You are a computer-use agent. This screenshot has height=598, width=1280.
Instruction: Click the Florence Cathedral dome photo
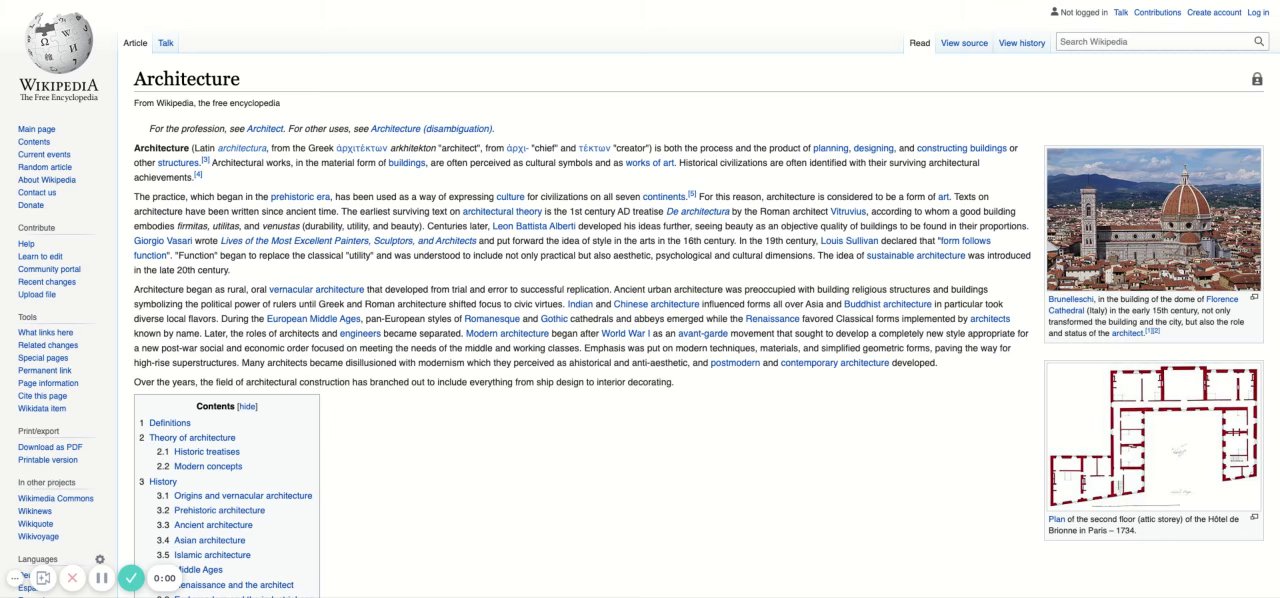coord(1154,220)
